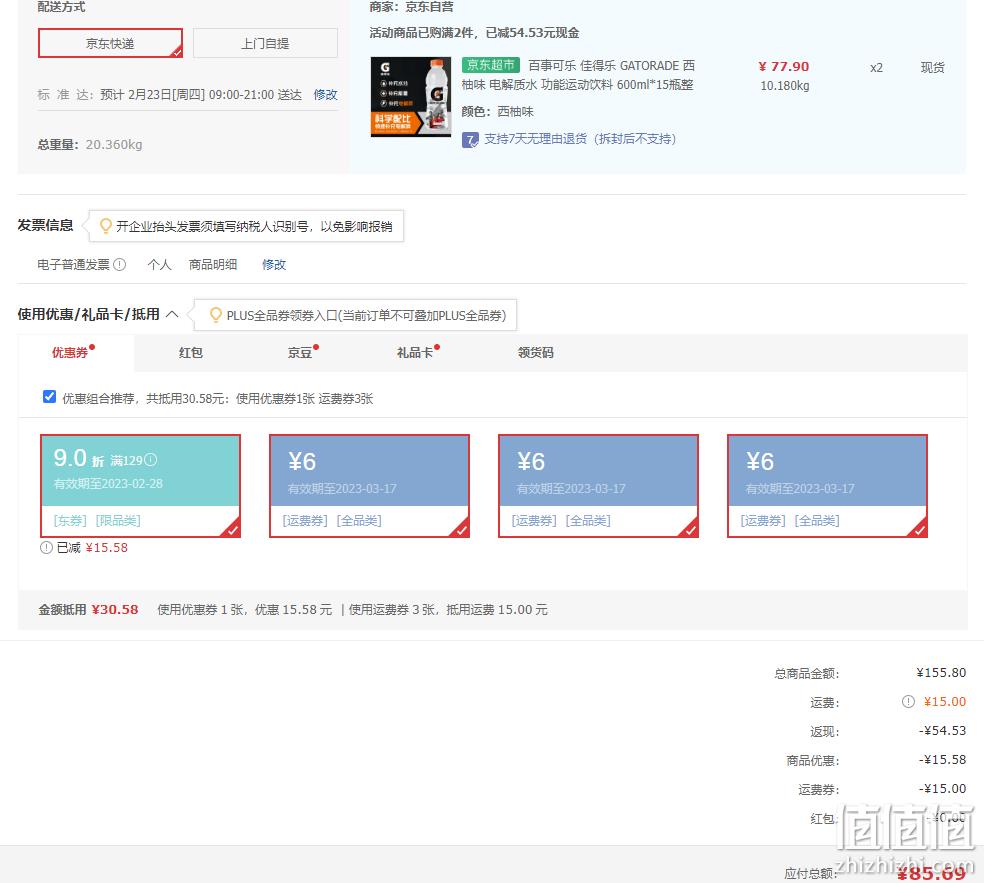Open the Gatorade product title link
The width and height of the screenshot is (984, 883).
tap(578, 75)
